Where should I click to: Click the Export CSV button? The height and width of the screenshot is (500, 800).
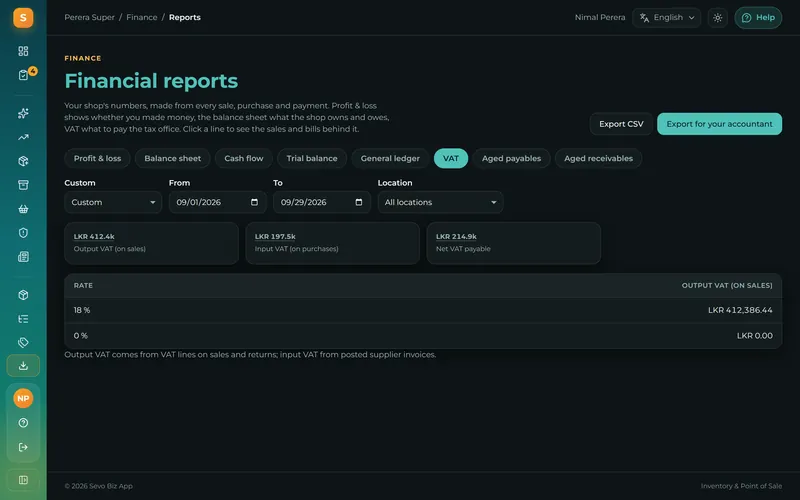(621, 124)
